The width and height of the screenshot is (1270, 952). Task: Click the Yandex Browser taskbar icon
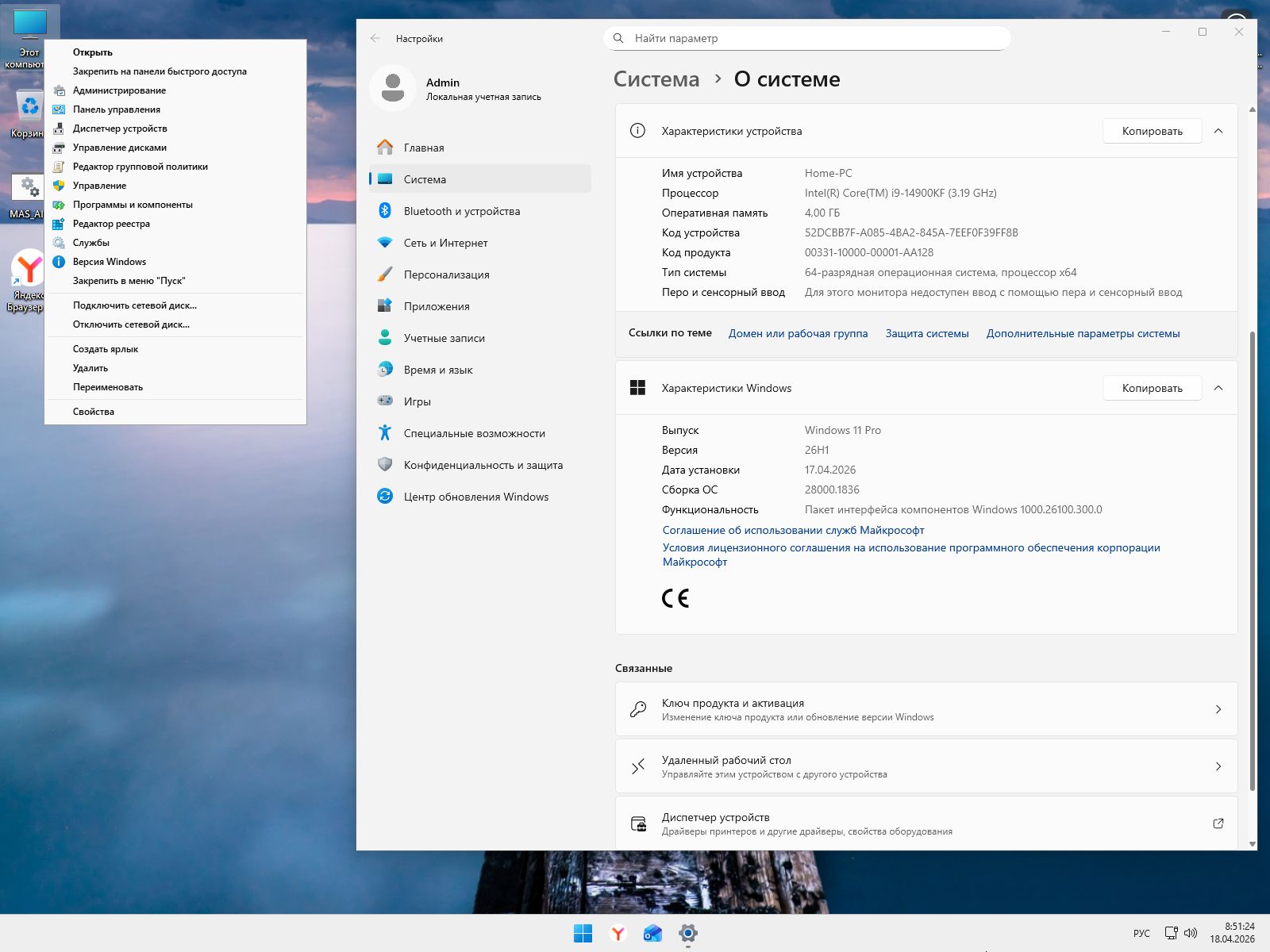coord(618,934)
